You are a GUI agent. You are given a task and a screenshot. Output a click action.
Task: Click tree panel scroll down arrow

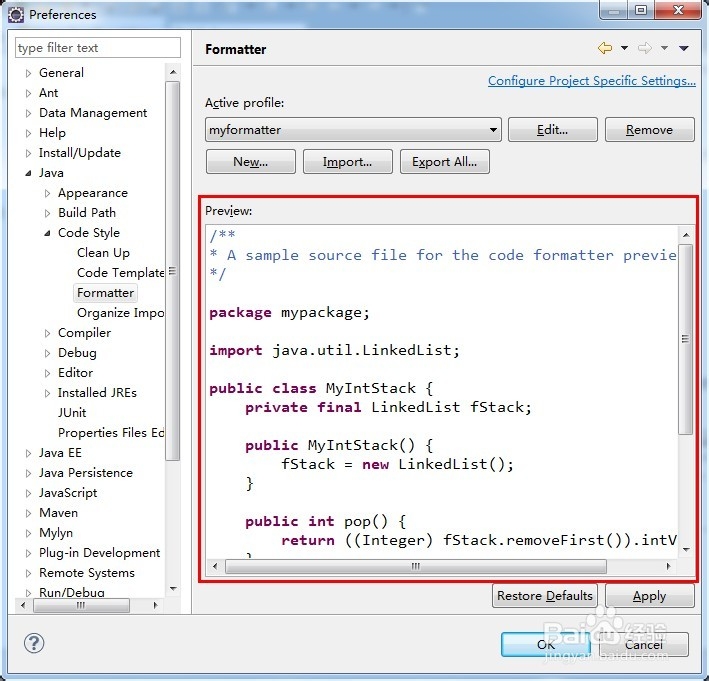click(x=173, y=588)
